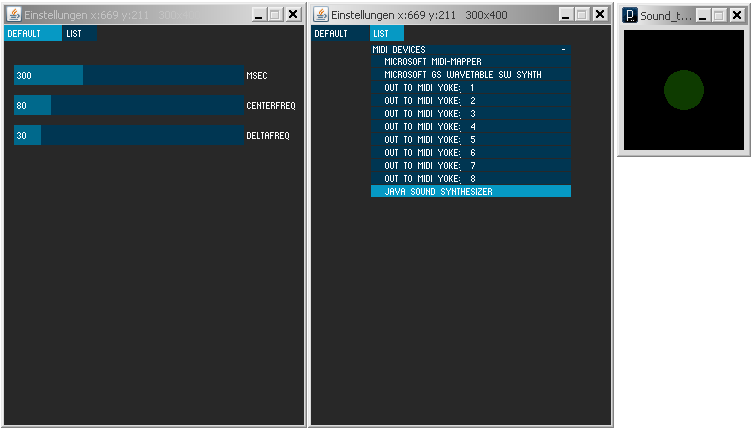Switch to LIST tab in the sliders window
755x431 pixels.
pos(78,34)
